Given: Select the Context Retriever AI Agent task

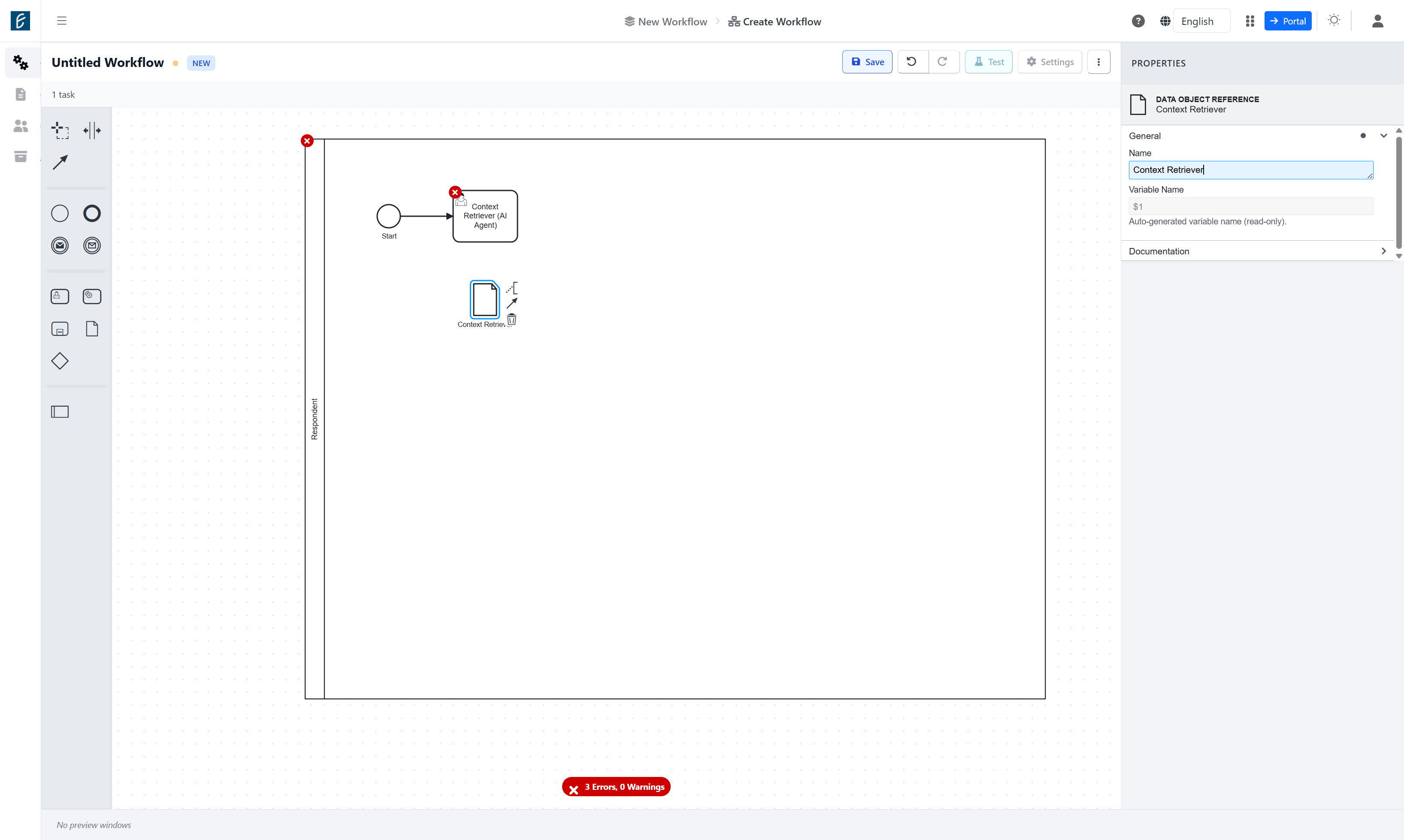Looking at the screenshot, I should [x=485, y=216].
